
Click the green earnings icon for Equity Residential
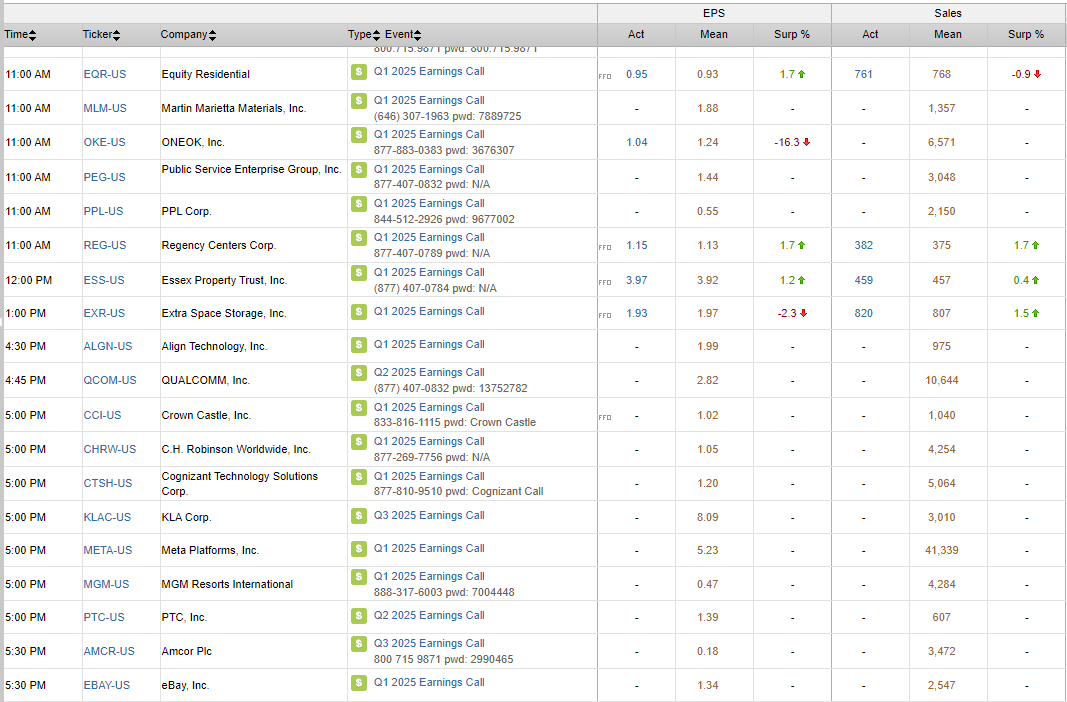pos(359,72)
